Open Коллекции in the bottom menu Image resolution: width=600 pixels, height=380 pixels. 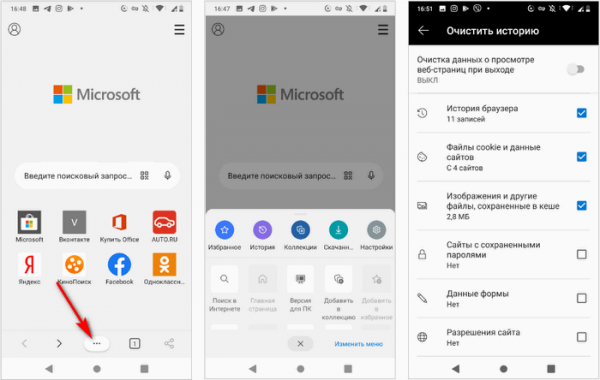pos(300,235)
